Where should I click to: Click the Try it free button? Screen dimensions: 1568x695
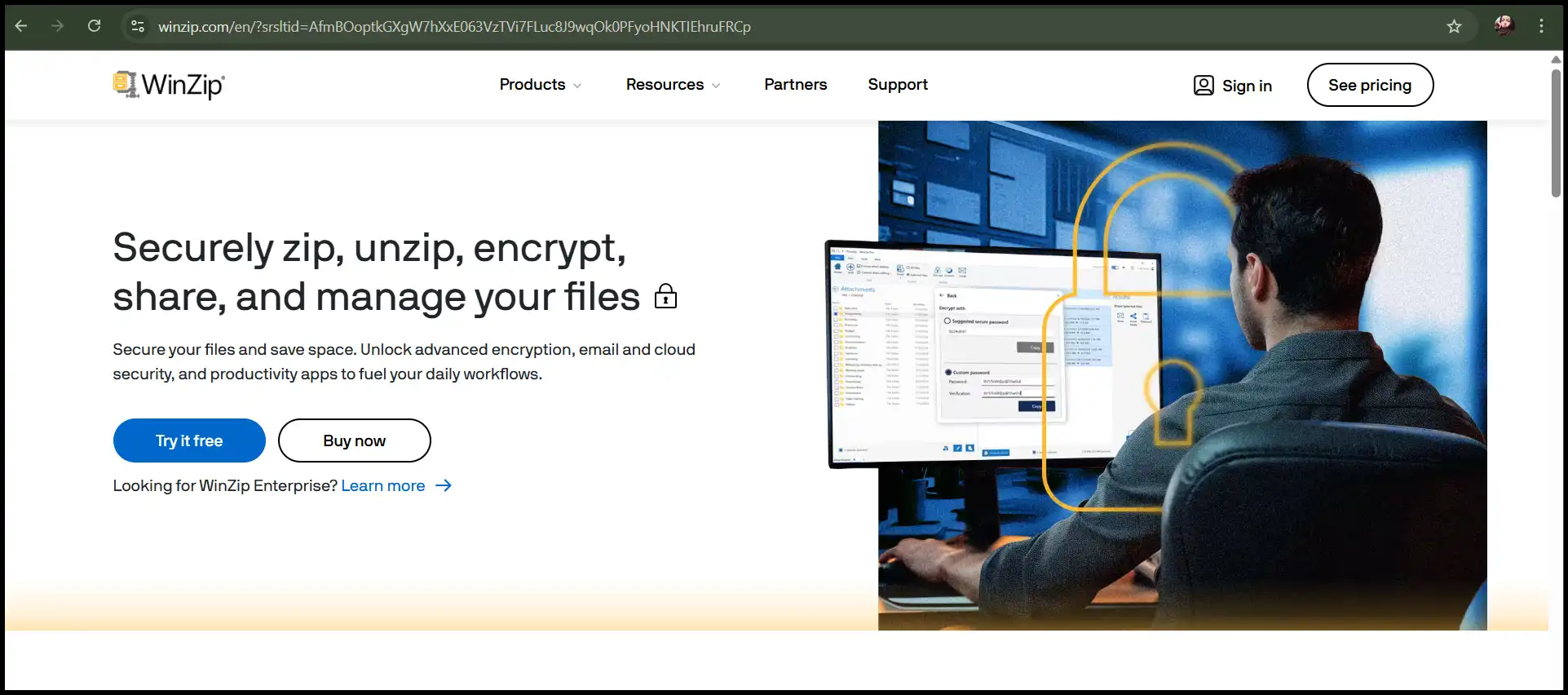[189, 440]
